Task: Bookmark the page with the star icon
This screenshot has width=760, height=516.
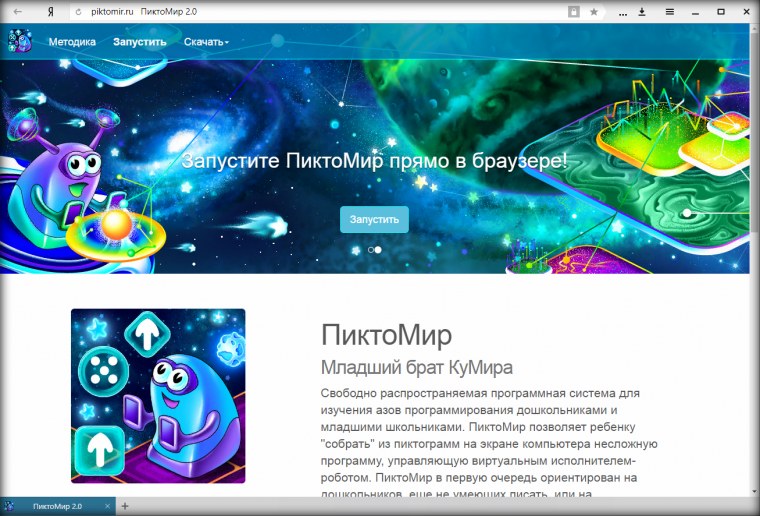Action: pos(594,12)
